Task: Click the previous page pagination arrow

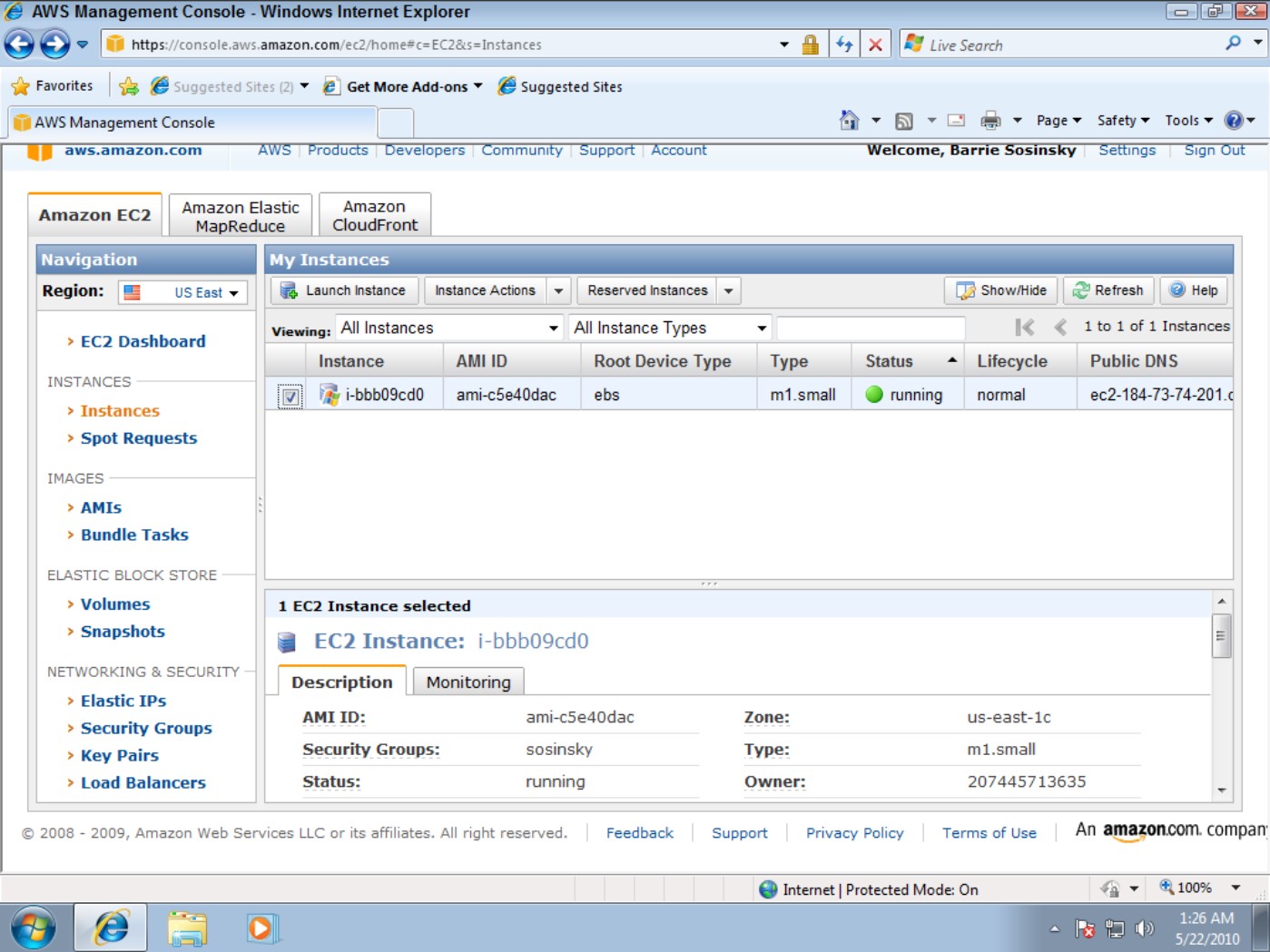Action: tap(1060, 327)
